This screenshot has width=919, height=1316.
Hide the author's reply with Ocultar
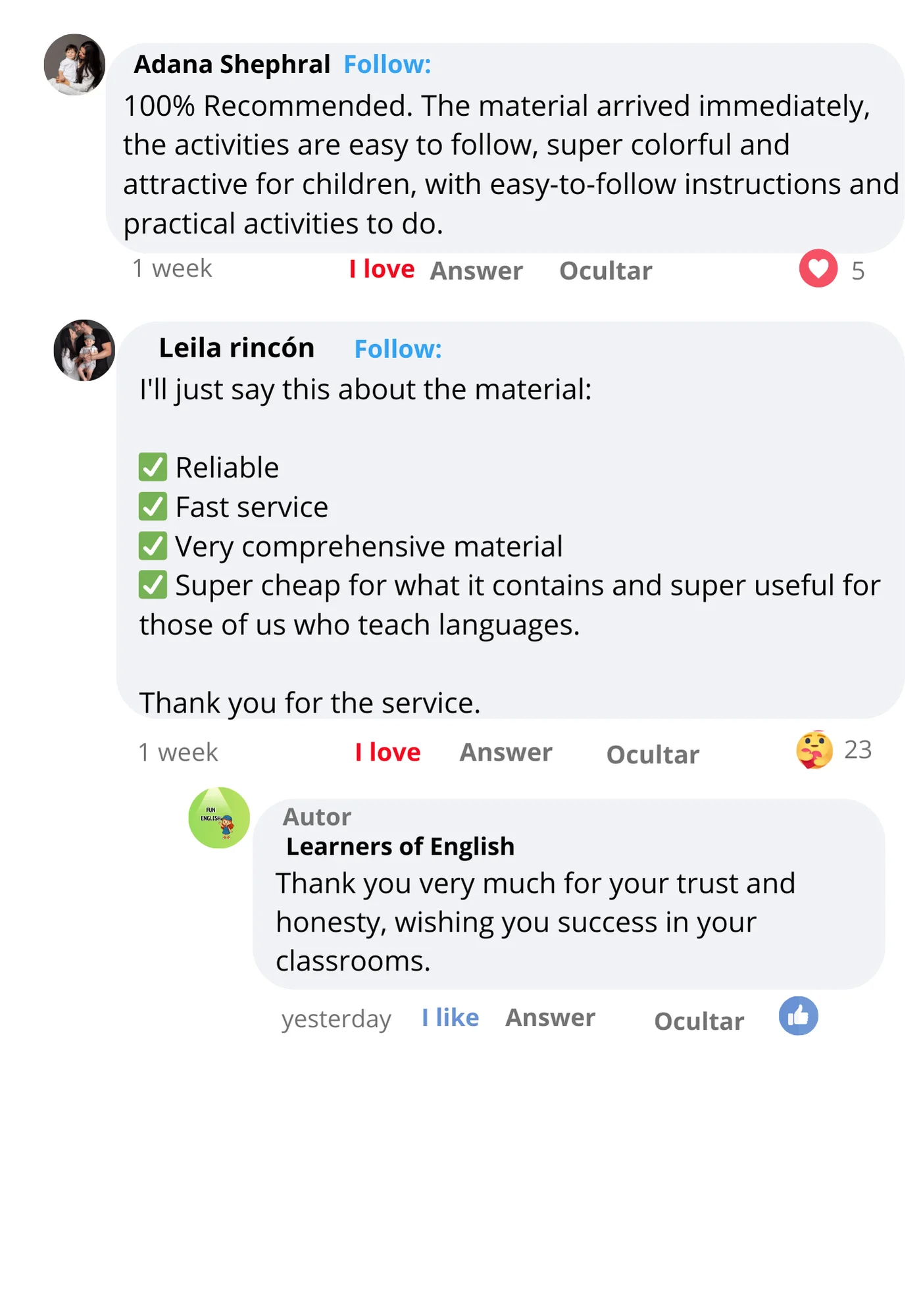[x=699, y=1021]
